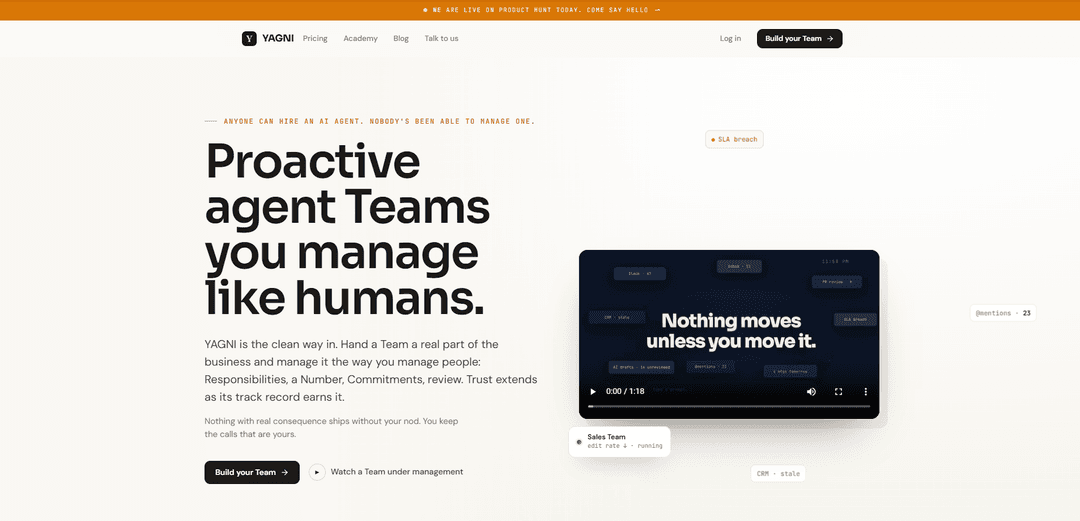The width and height of the screenshot is (1080, 521).
Task: Select the Sales Team status card
Action: 619,441
